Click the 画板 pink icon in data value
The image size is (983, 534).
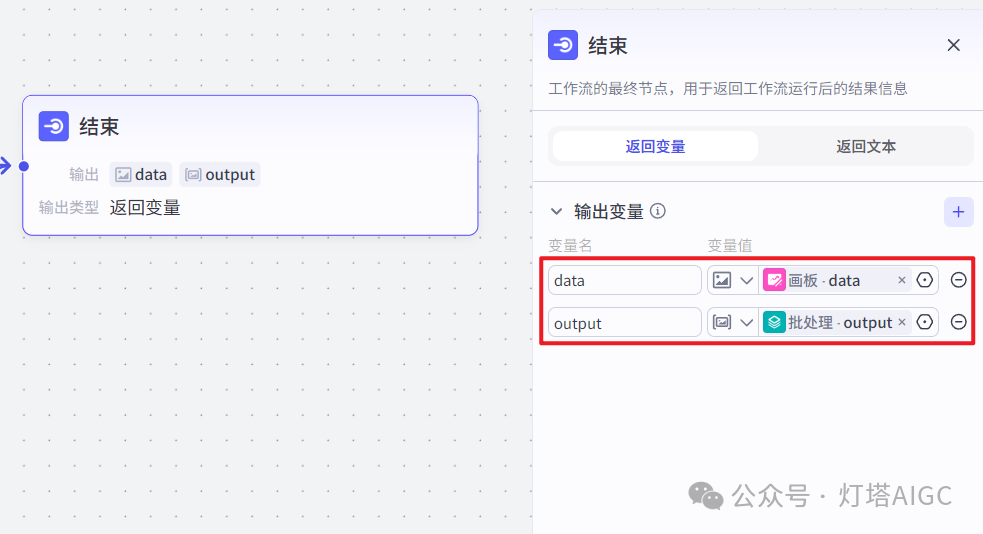[x=774, y=280]
